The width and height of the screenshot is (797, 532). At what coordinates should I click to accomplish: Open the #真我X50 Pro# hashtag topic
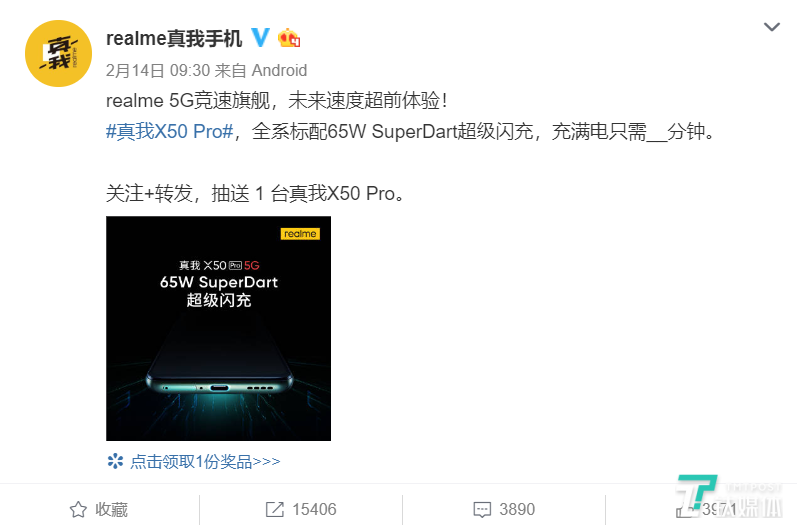pyautogui.click(x=169, y=132)
